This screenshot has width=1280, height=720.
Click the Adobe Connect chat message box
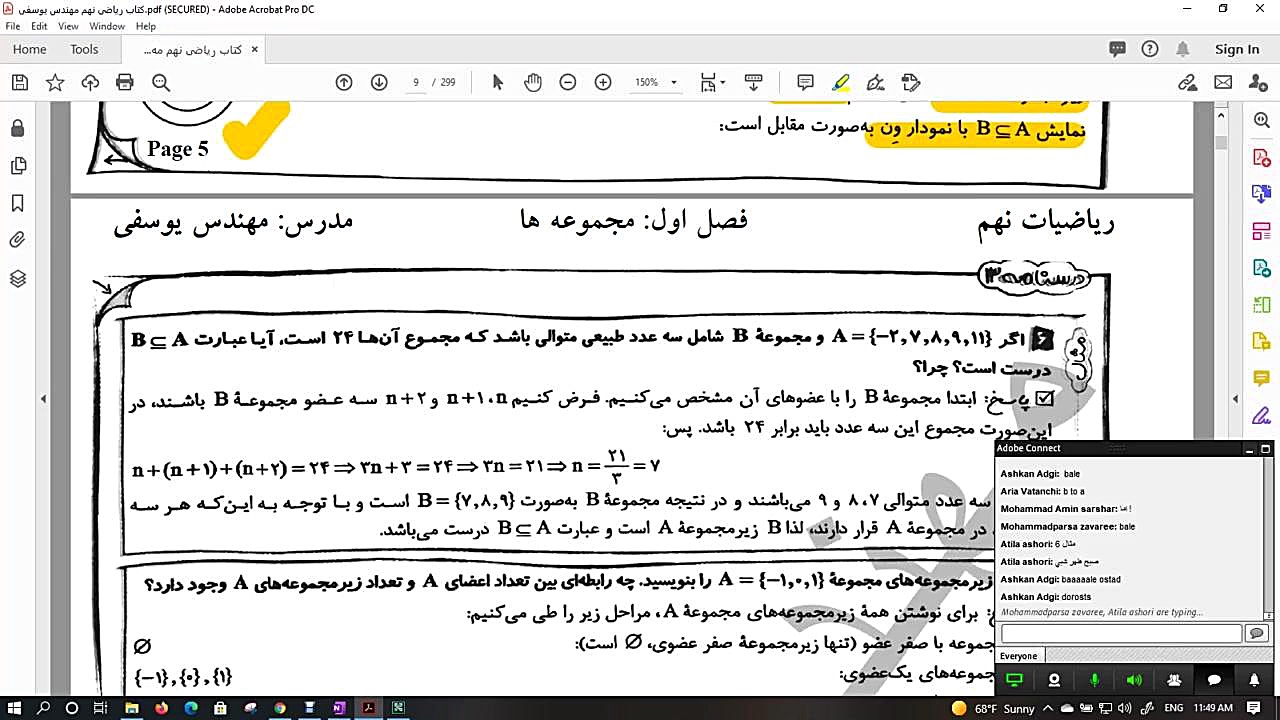pyautogui.click(x=1121, y=633)
